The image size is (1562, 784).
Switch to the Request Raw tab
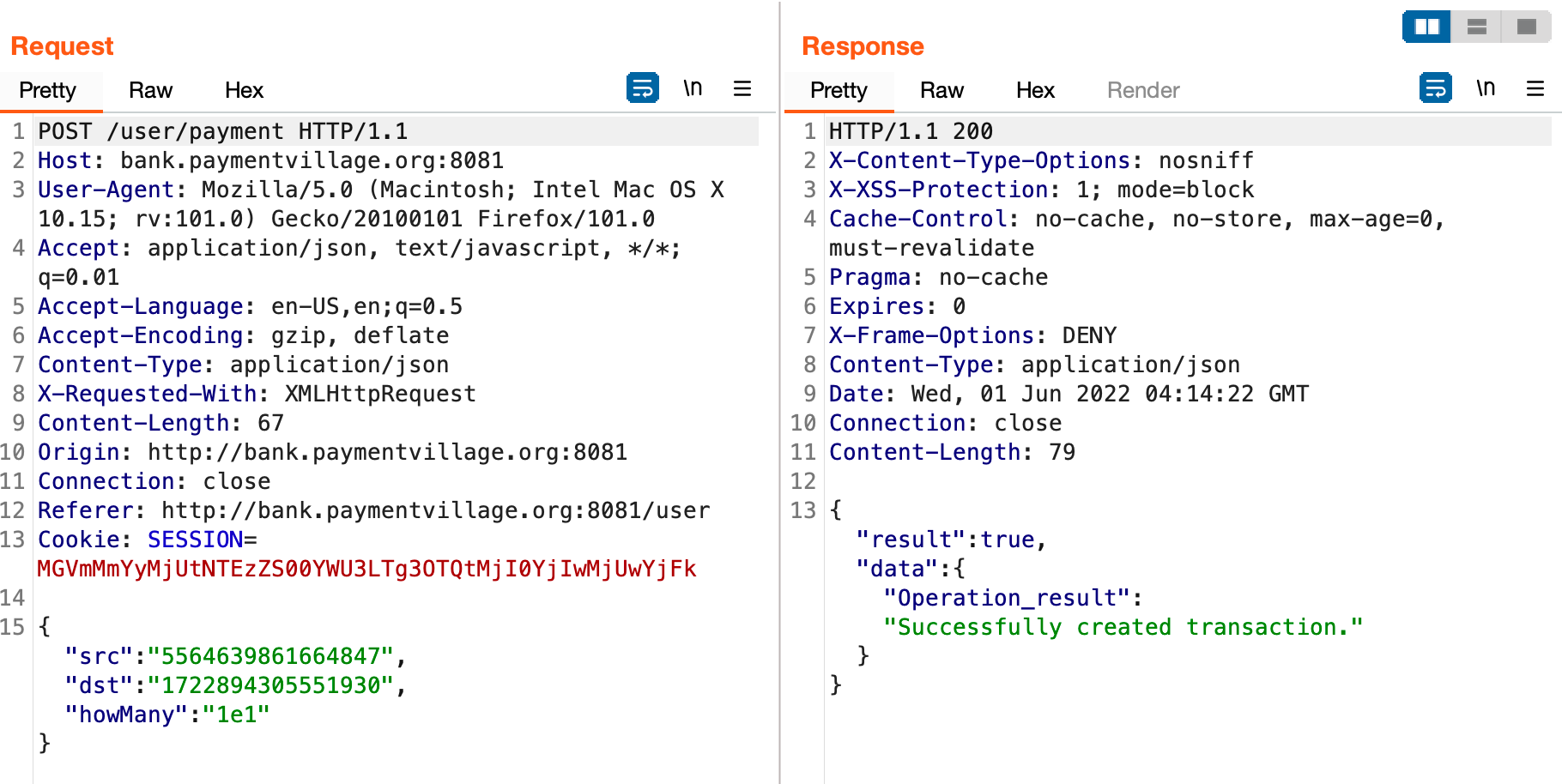(x=150, y=90)
